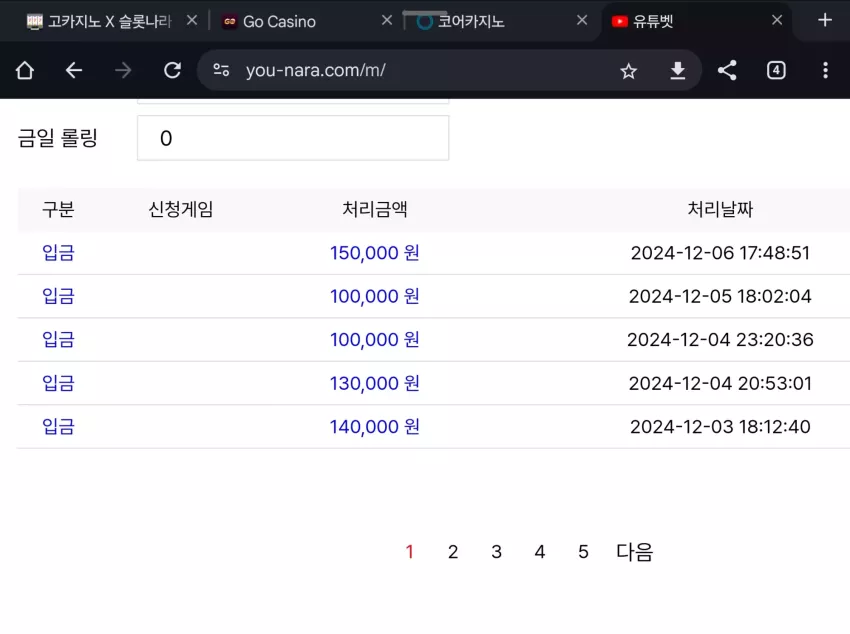Click the 구분 column header

click(58, 209)
